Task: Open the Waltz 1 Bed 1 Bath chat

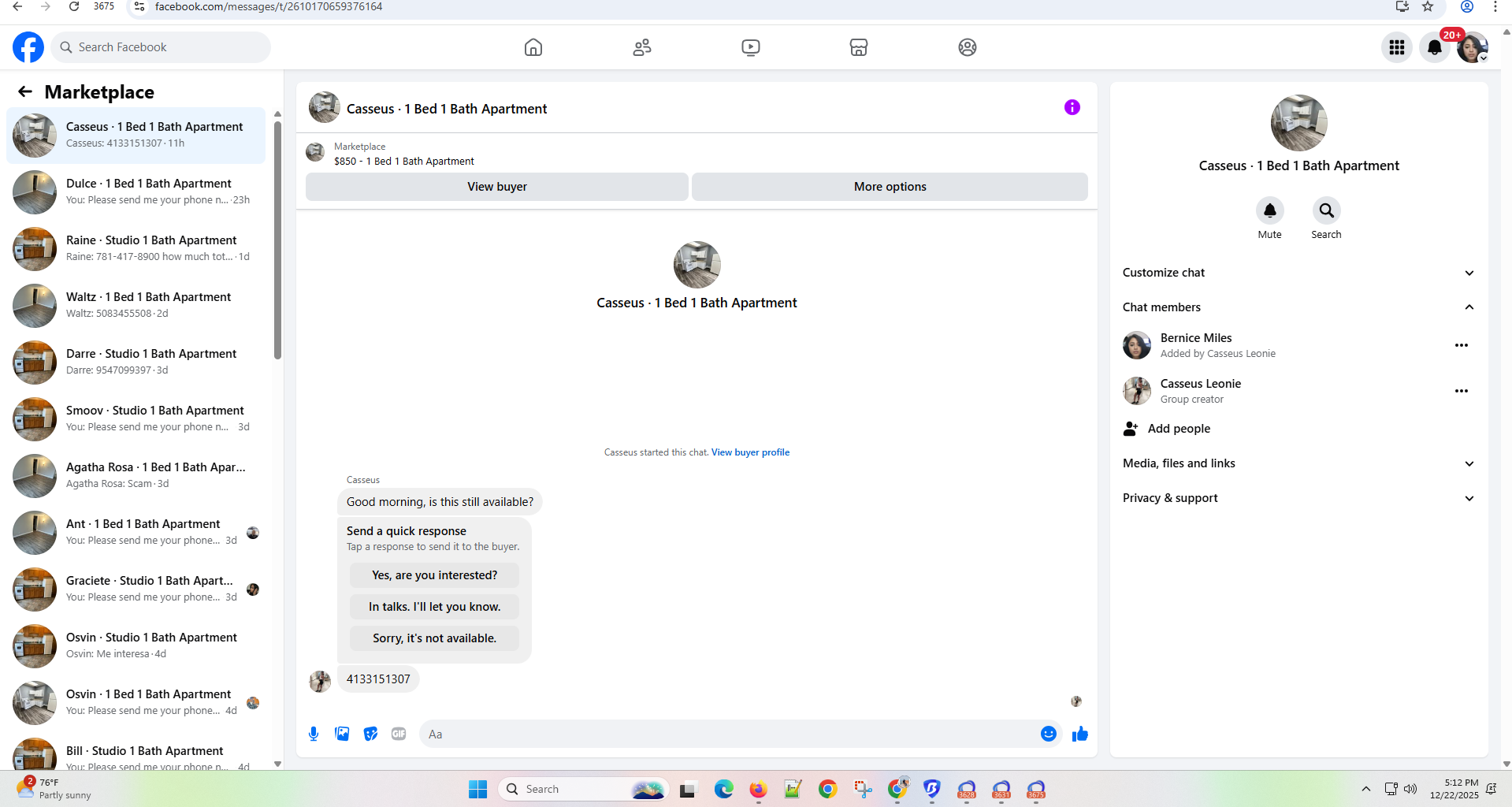Action: click(x=136, y=306)
